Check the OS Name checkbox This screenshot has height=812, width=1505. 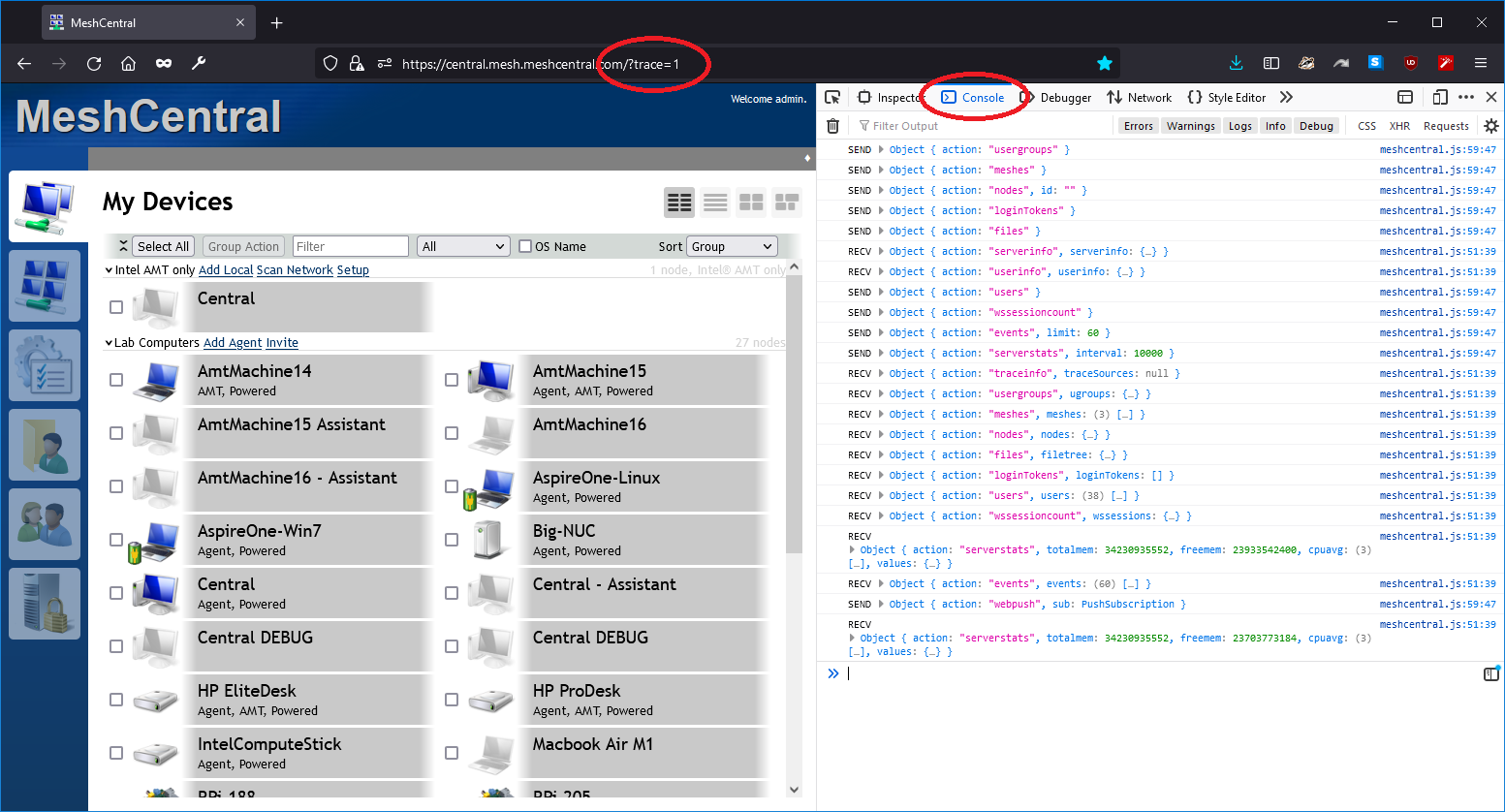(x=524, y=246)
